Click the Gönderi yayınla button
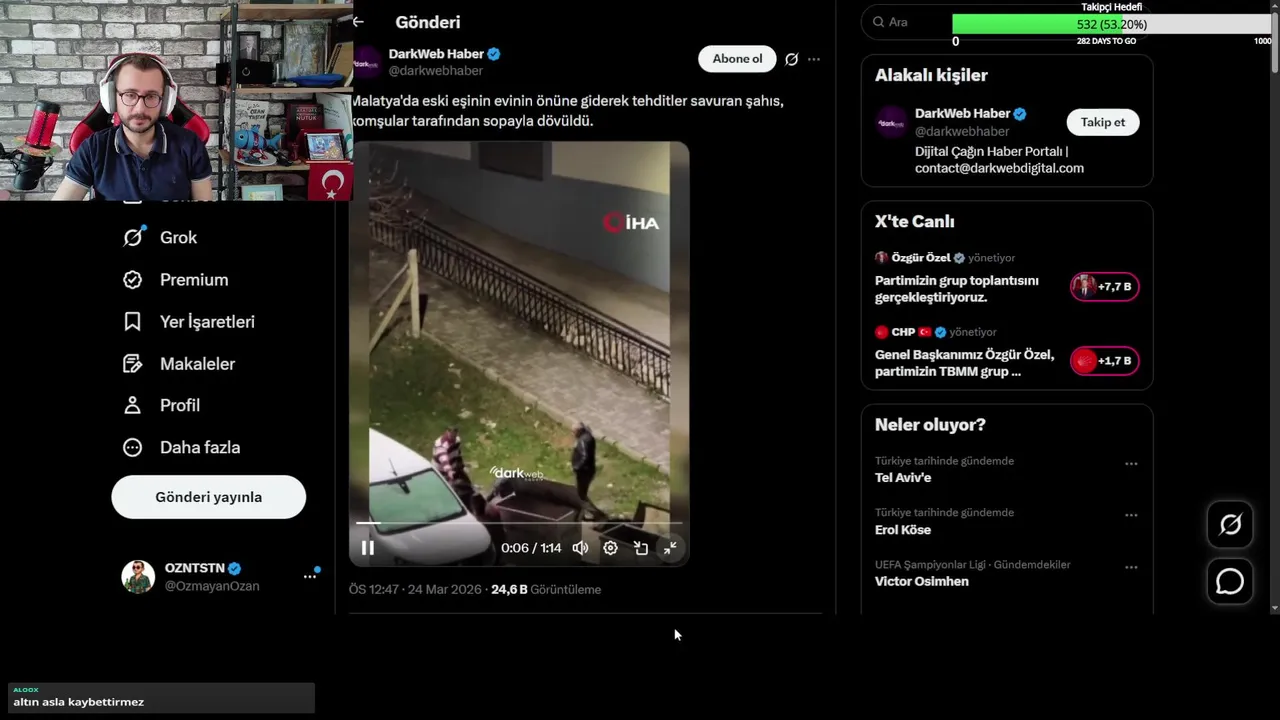This screenshot has height=720, width=1280. [208, 497]
